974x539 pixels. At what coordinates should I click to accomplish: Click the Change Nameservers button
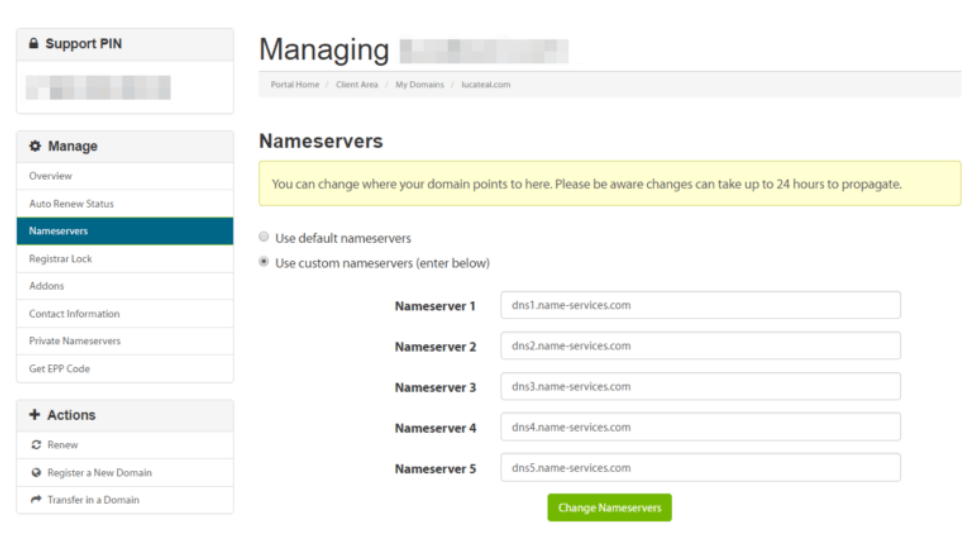[x=609, y=508]
